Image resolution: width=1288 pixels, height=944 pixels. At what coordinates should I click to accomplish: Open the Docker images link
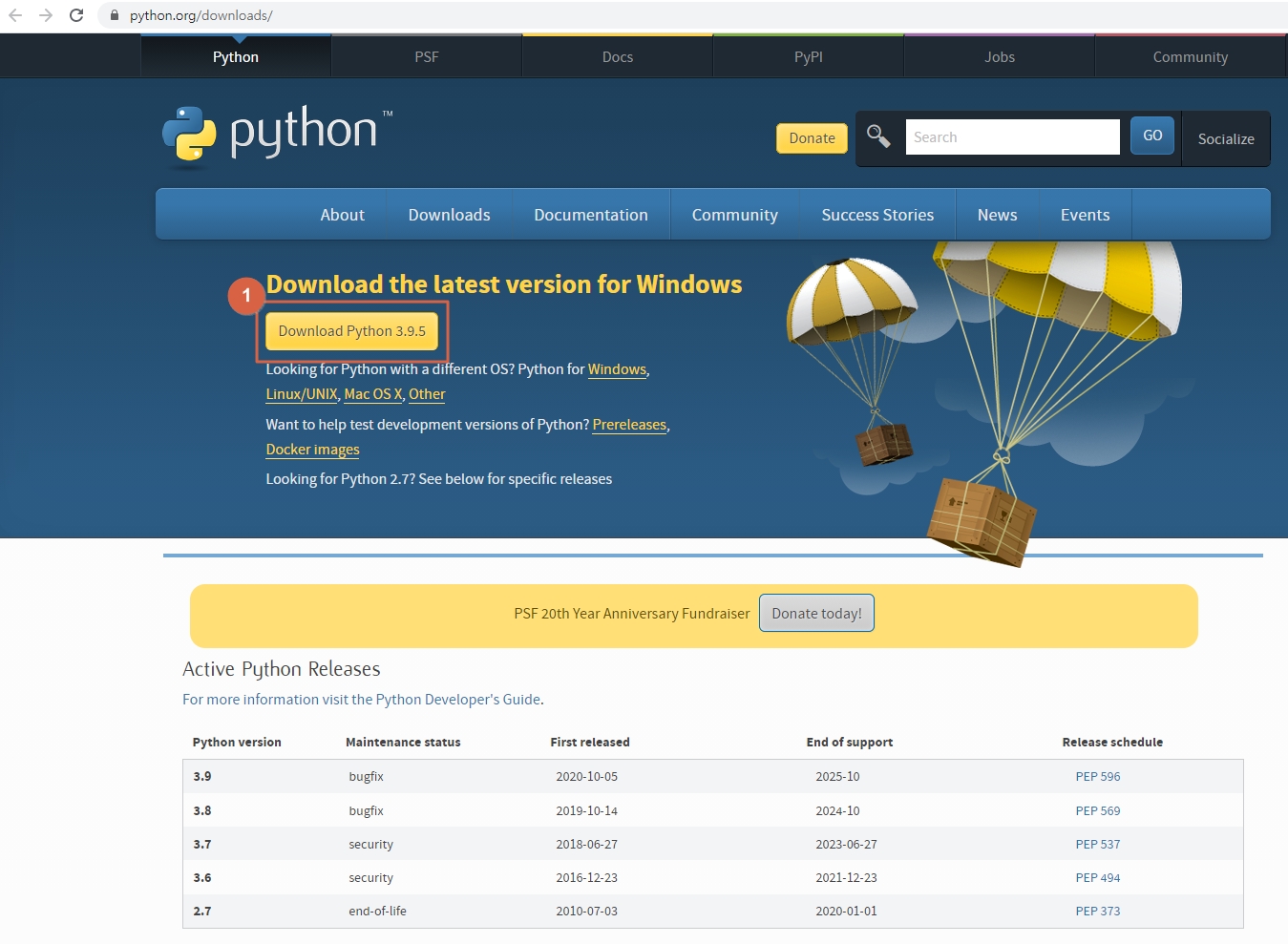tap(313, 450)
